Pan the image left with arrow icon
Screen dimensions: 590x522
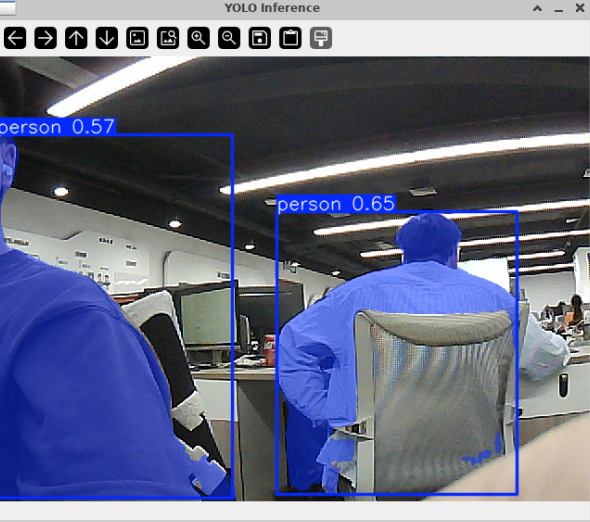[15, 38]
